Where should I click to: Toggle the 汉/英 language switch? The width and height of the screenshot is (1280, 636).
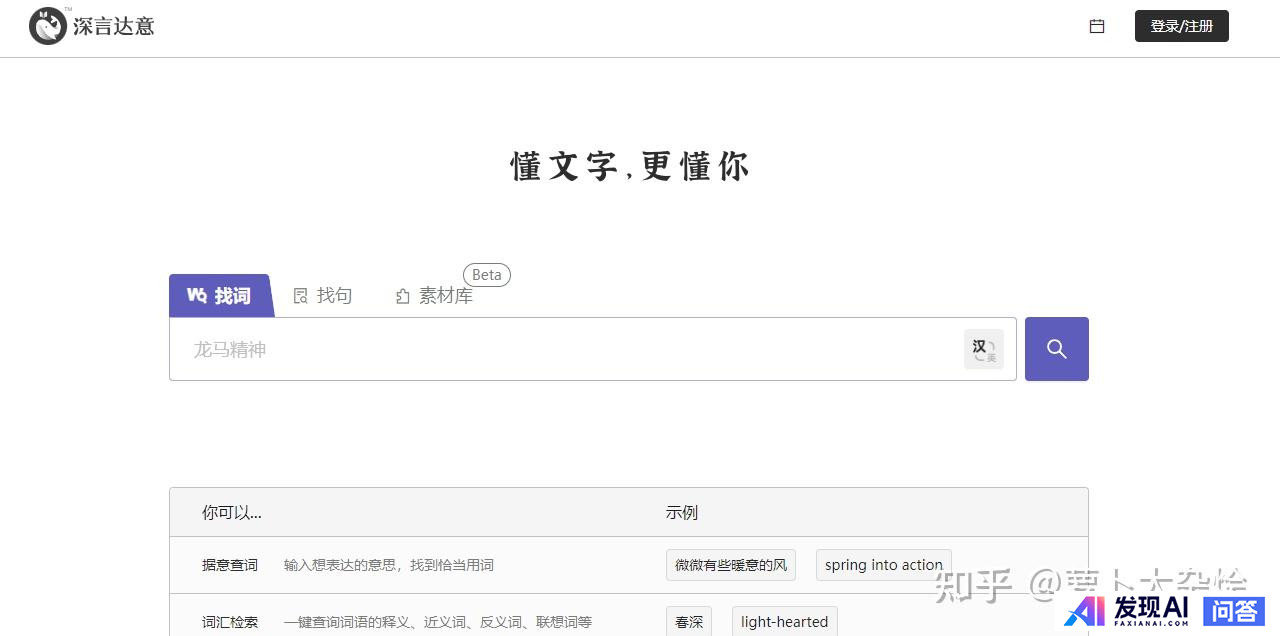pyautogui.click(x=983, y=349)
